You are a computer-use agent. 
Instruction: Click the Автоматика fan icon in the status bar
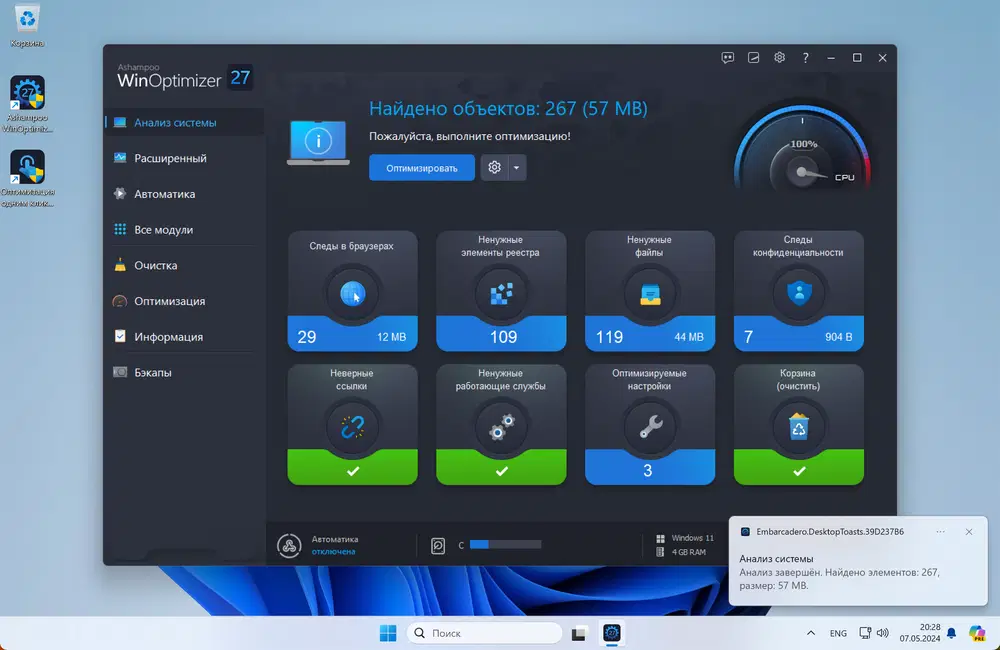click(x=289, y=545)
